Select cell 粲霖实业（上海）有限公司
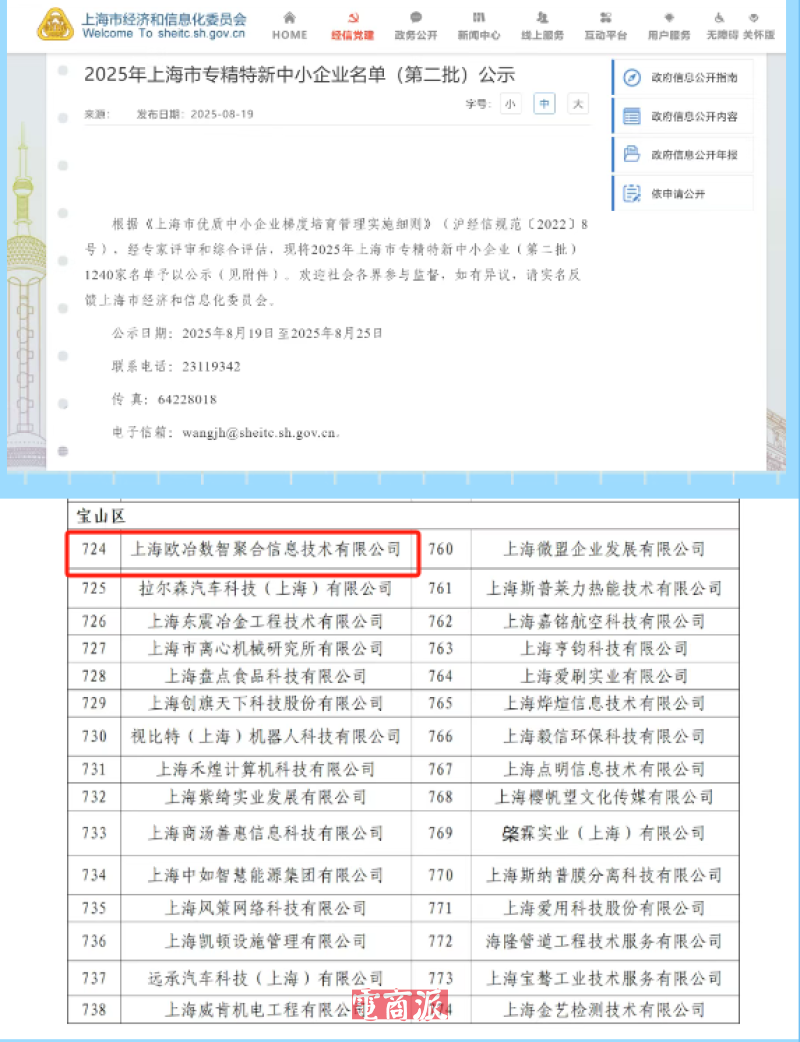 (x=605, y=833)
